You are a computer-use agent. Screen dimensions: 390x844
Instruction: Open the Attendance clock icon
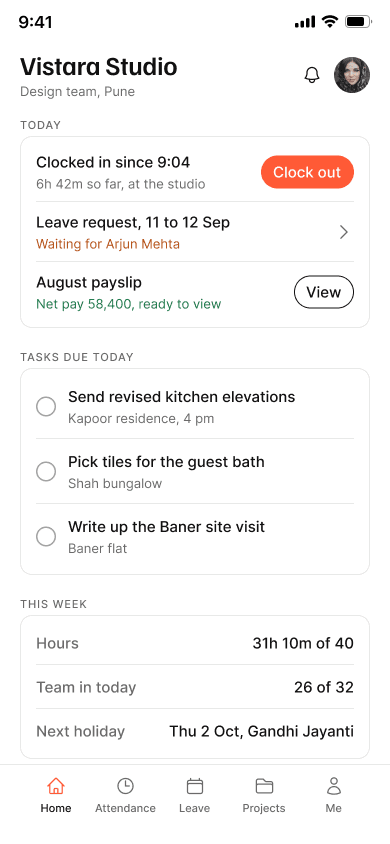click(x=125, y=786)
